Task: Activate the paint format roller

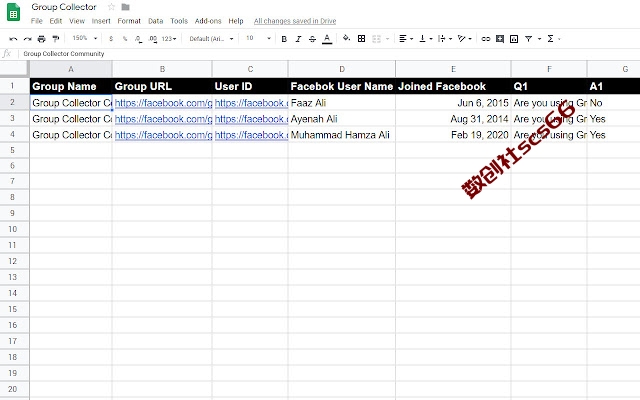Action: click(56, 39)
